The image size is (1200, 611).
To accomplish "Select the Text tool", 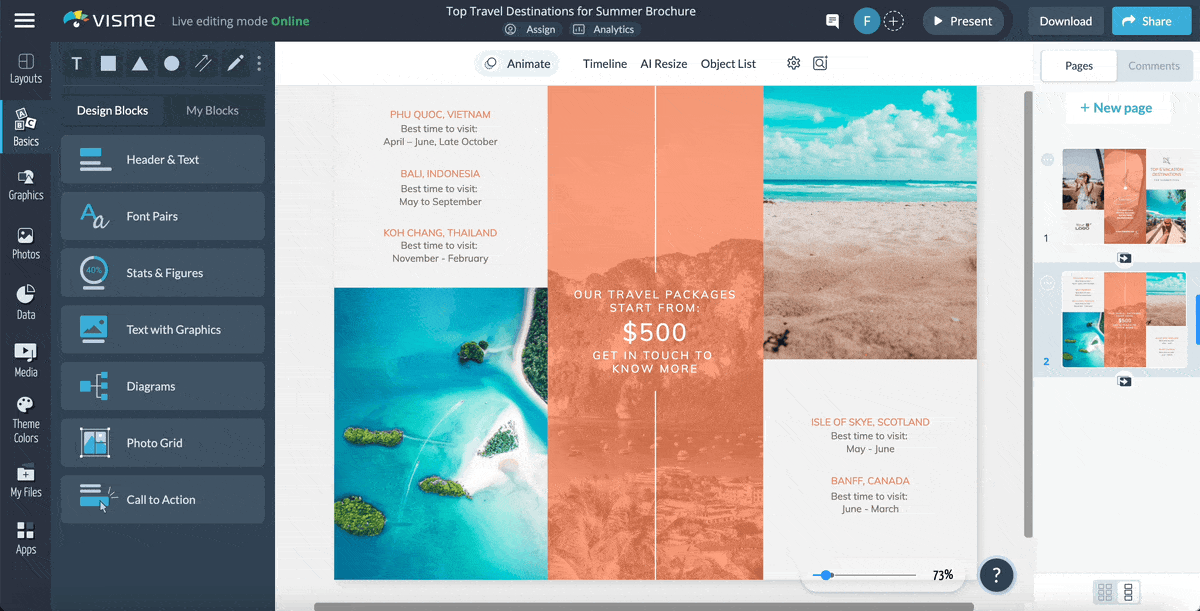I will click(x=76, y=63).
